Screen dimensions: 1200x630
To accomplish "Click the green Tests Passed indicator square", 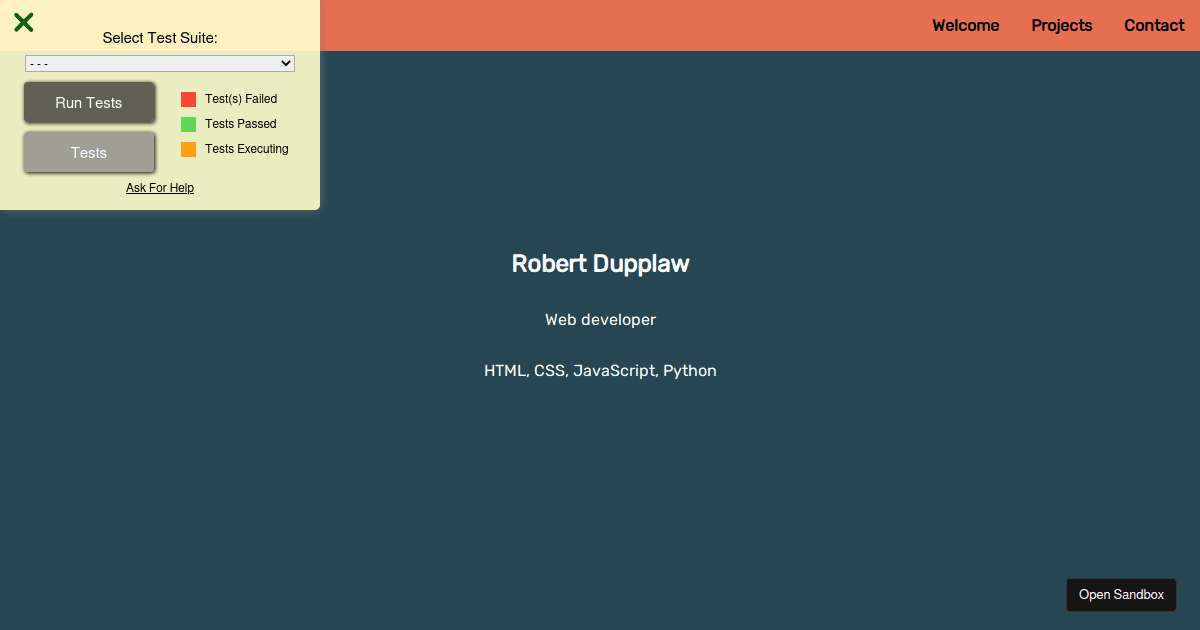I will tap(188, 123).
